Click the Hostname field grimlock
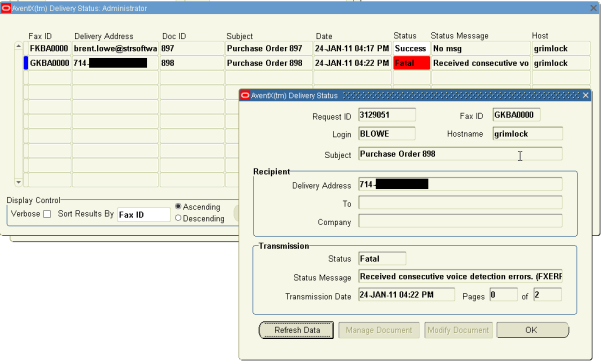The height and width of the screenshot is (364, 601). click(527, 134)
